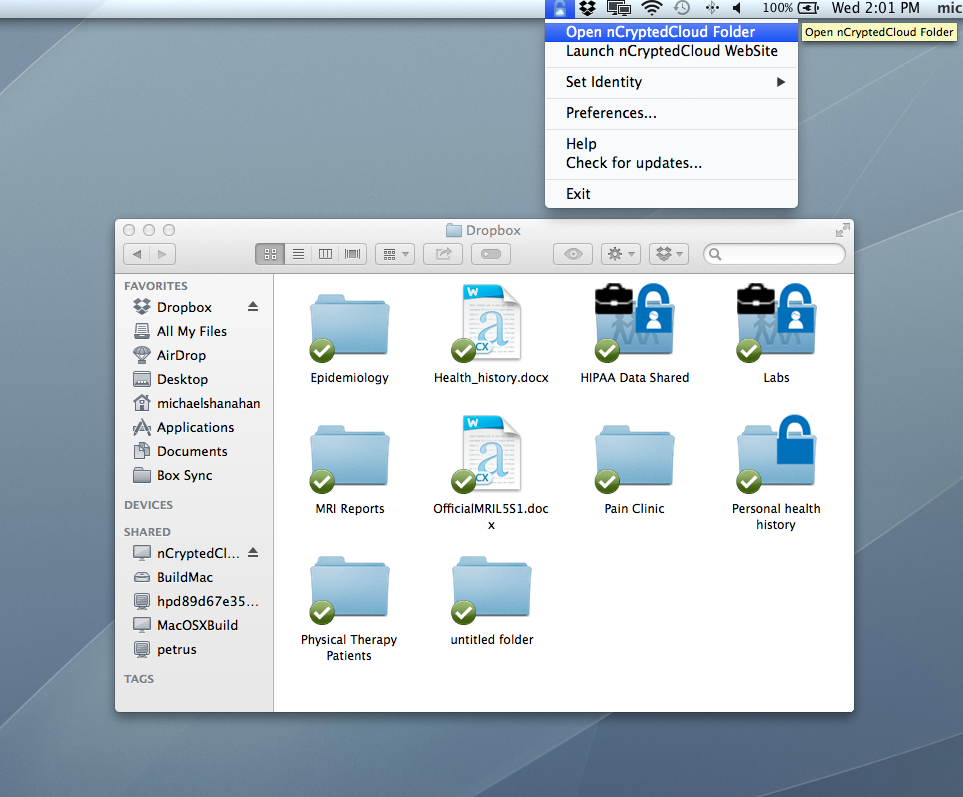Click the Finder search field
Image resolution: width=963 pixels, height=797 pixels.
[774, 254]
